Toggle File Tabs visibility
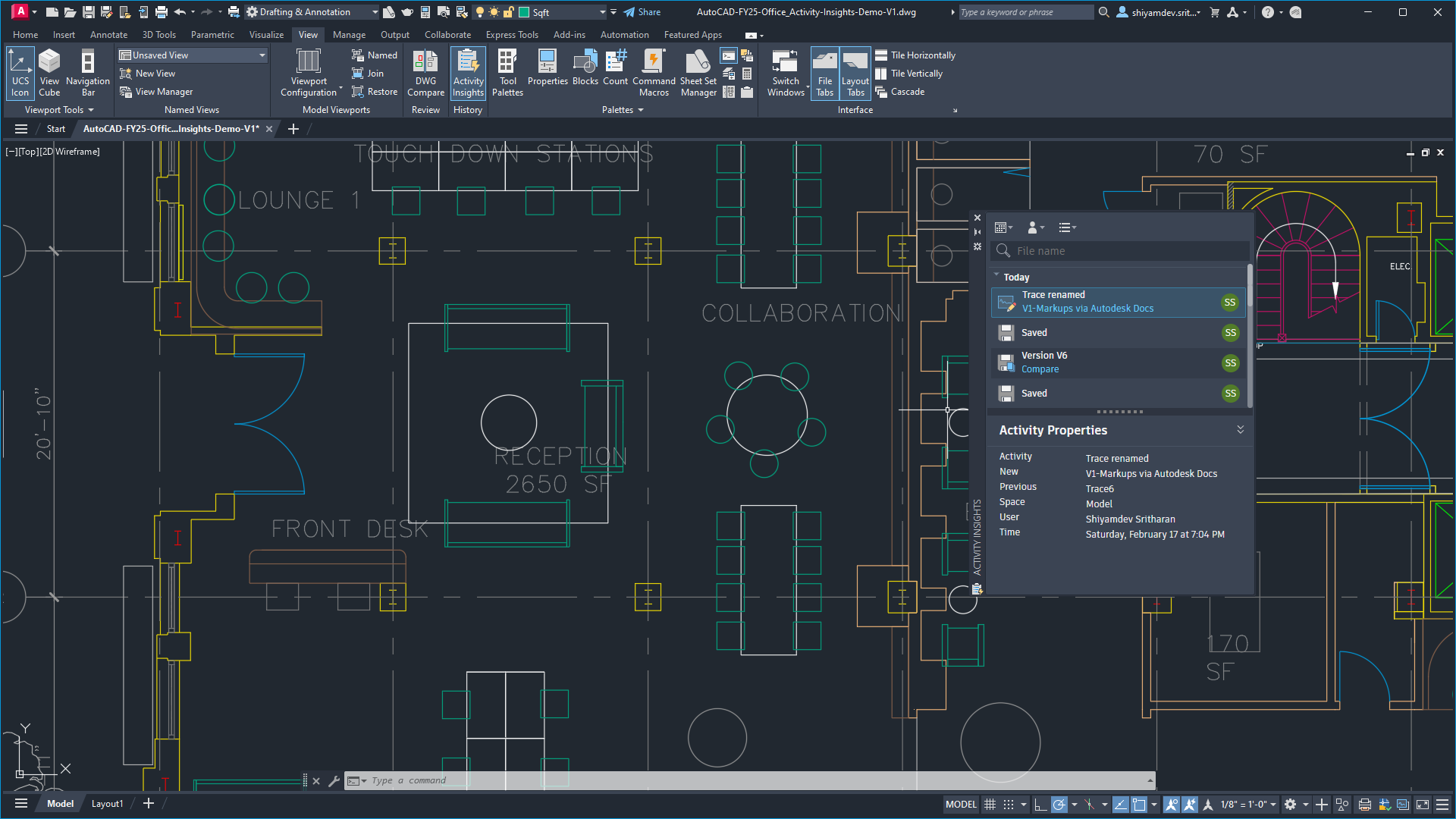 pos(824,73)
